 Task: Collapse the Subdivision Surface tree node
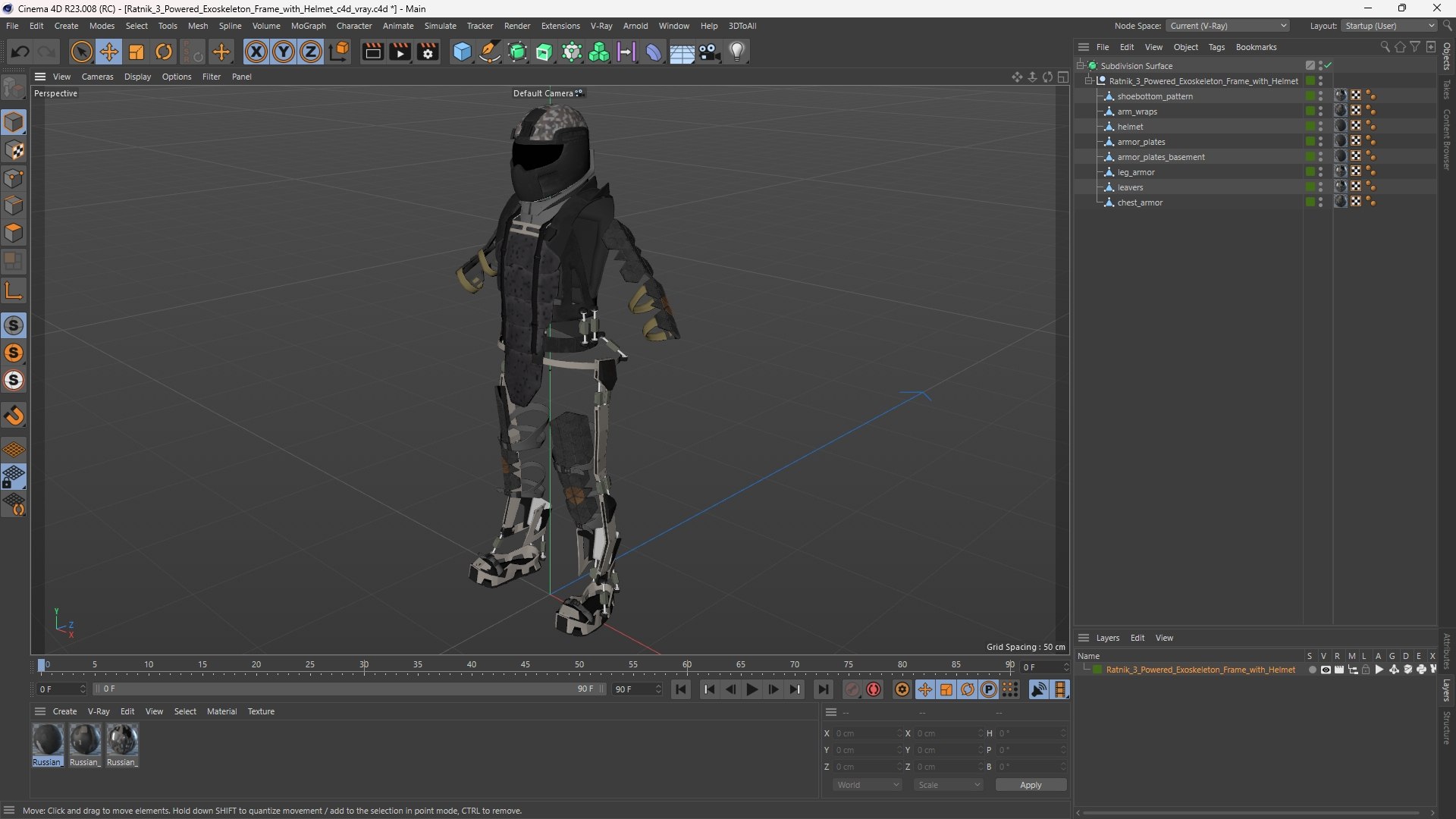tap(1080, 66)
